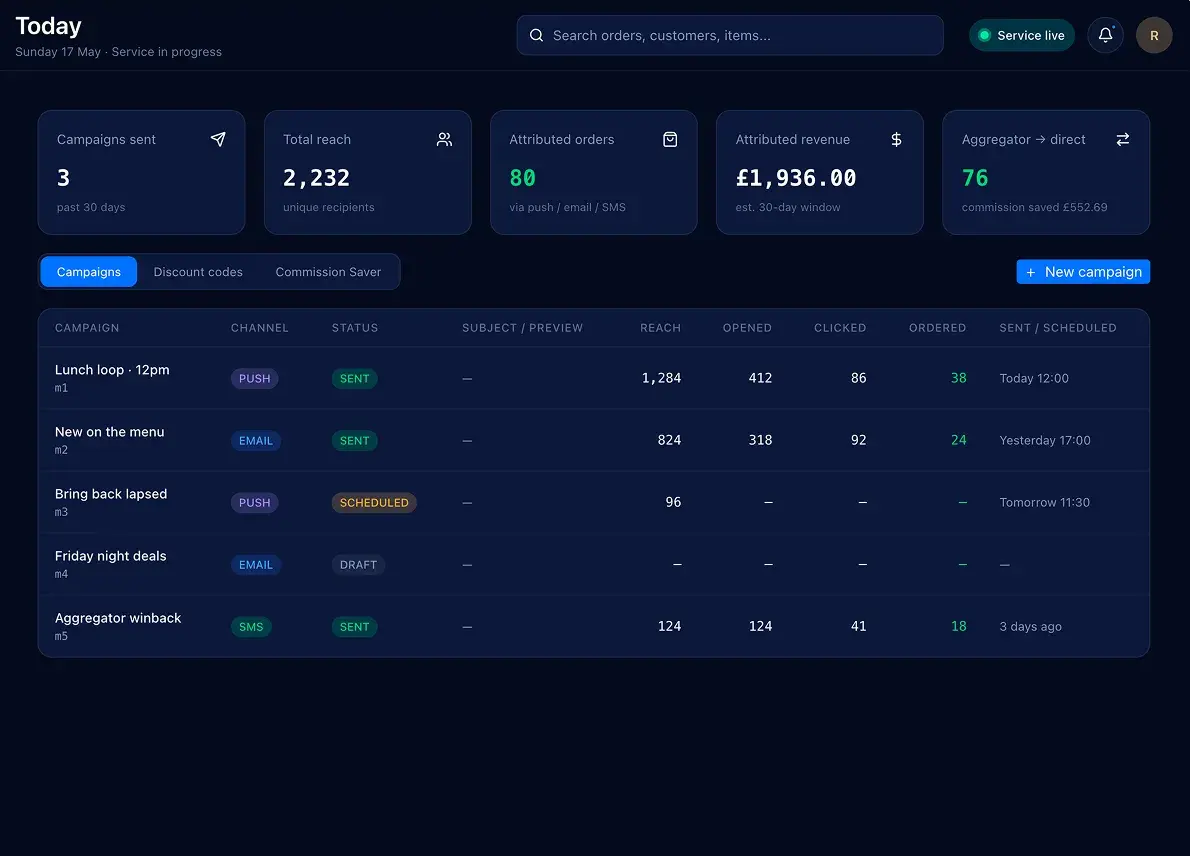This screenshot has width=1190, height=856.
Task: Click the Attributed revenue dollar icon
Action: pos(896,139)
